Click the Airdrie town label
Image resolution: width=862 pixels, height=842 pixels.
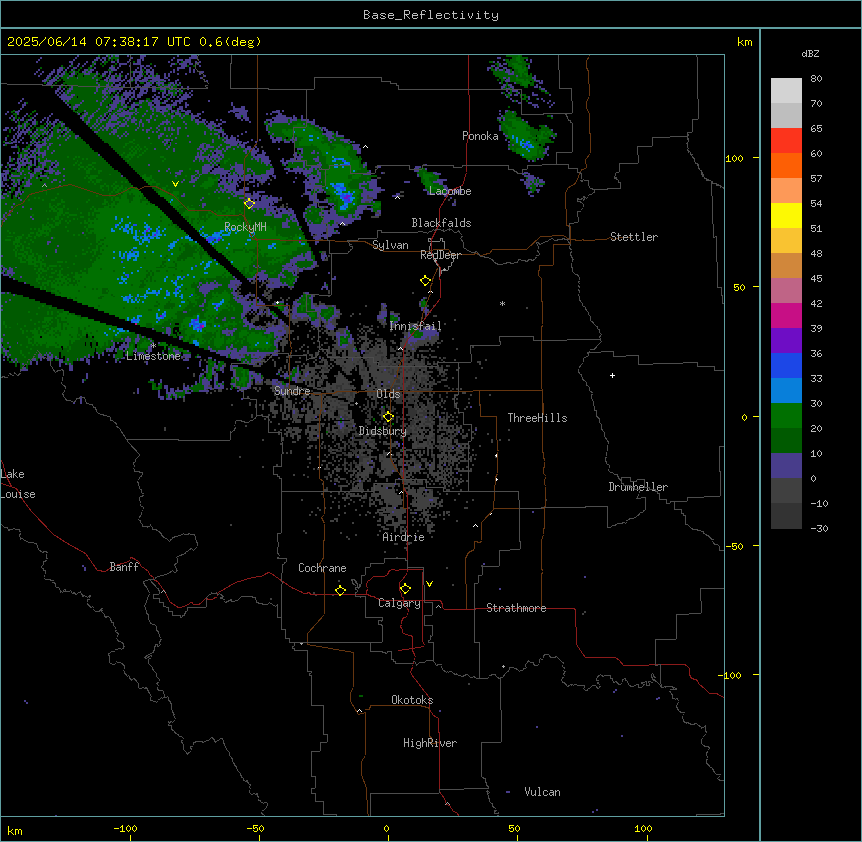point(403,537)
